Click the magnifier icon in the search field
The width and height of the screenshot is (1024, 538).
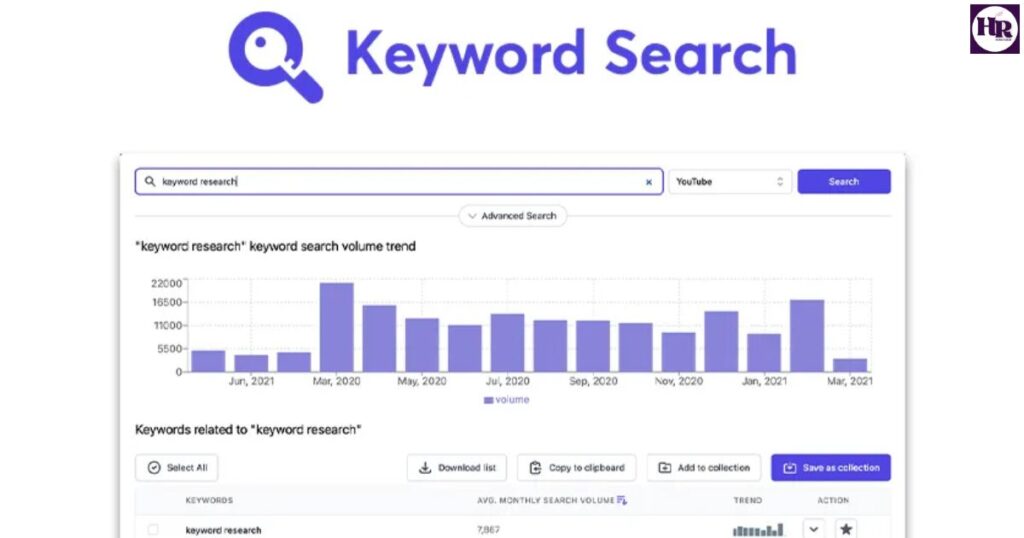pyautogui.click(x=150, y=182)
